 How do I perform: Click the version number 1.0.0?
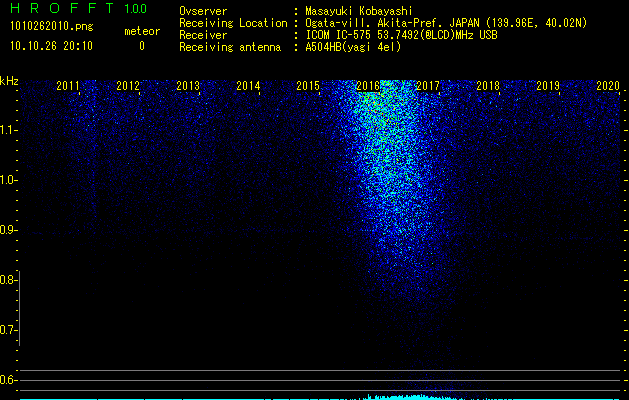(136, 9)
